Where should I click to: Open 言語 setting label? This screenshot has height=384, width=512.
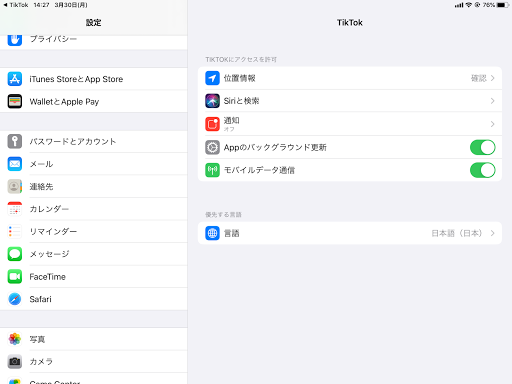(231, 233)
